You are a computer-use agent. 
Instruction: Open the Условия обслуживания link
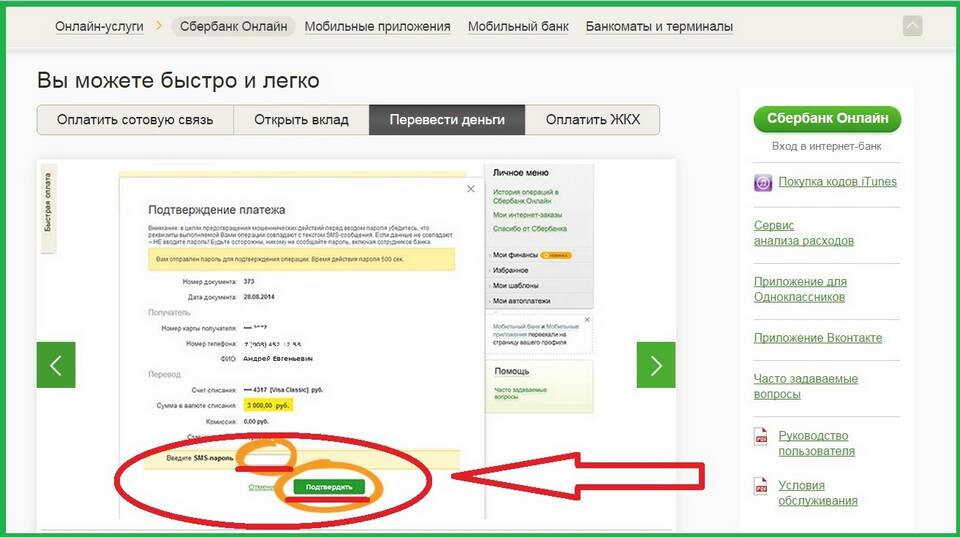(817, 493)
